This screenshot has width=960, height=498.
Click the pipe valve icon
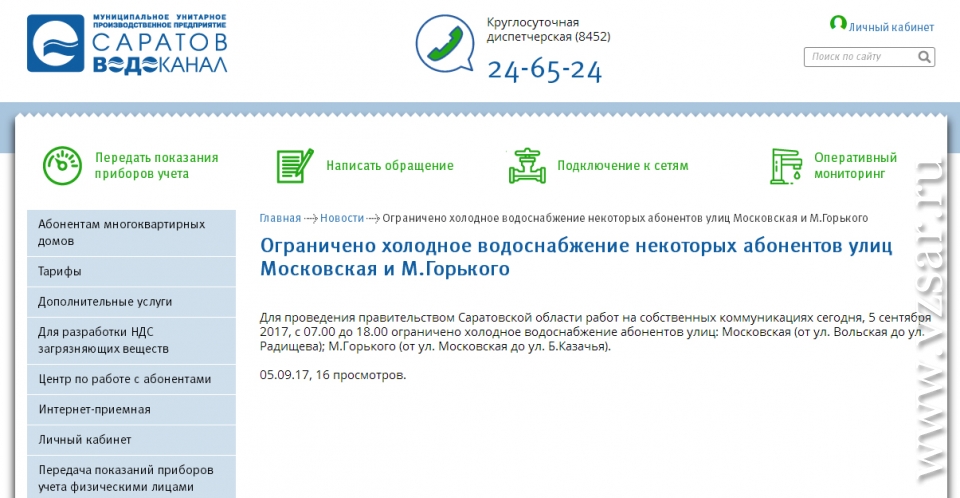pyautogui.click(x=527, y=165)
